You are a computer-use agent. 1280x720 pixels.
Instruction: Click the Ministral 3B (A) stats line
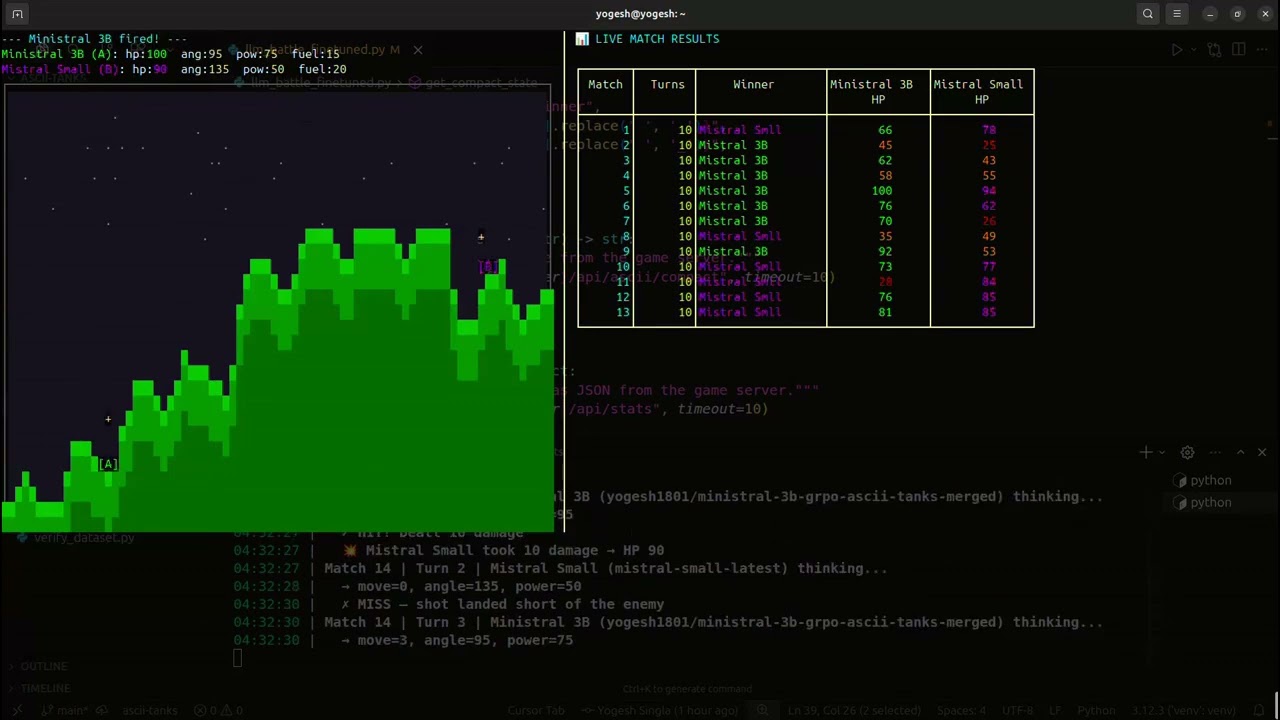coord(170,54)
